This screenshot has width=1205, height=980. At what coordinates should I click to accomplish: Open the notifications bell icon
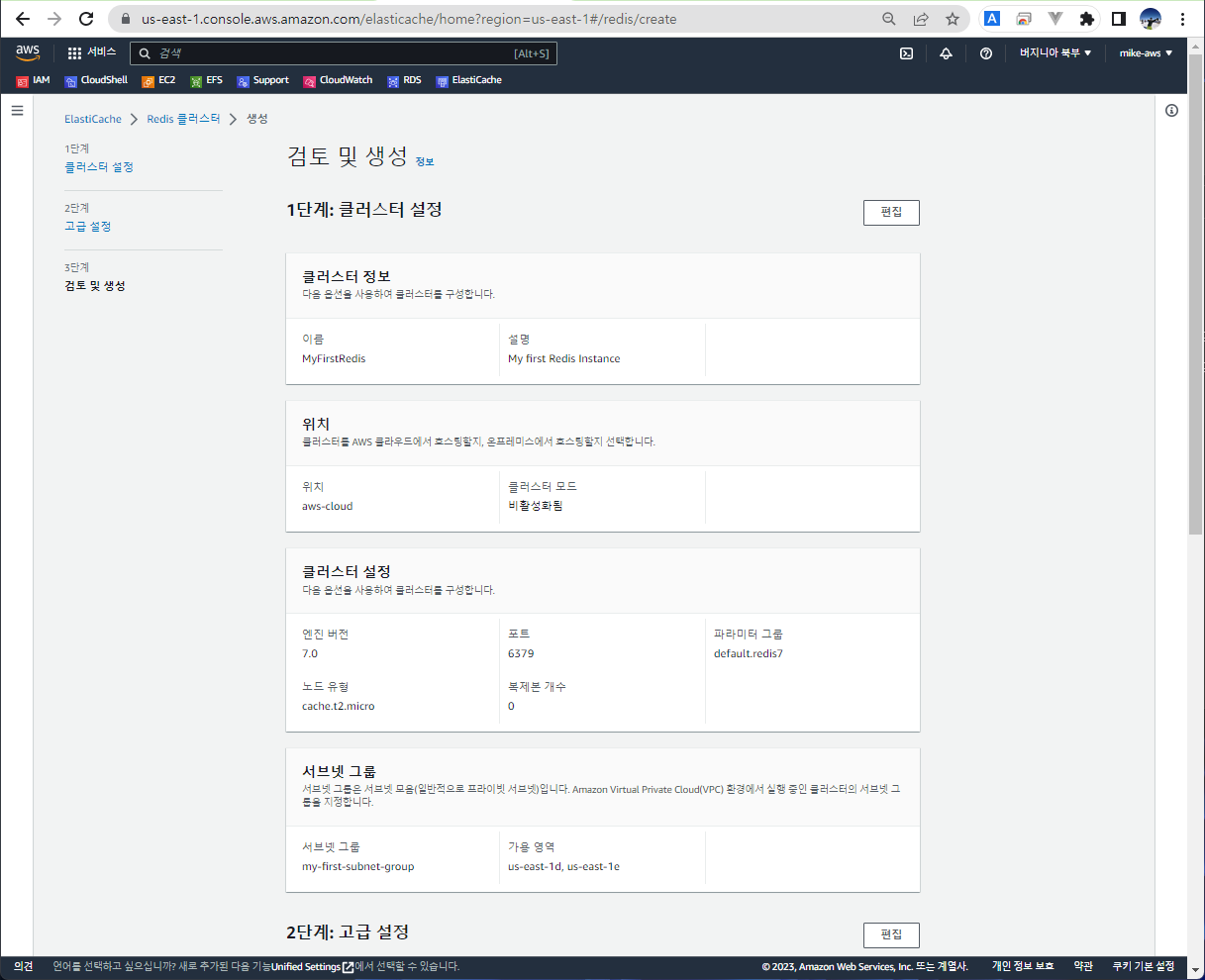[946, 53]
